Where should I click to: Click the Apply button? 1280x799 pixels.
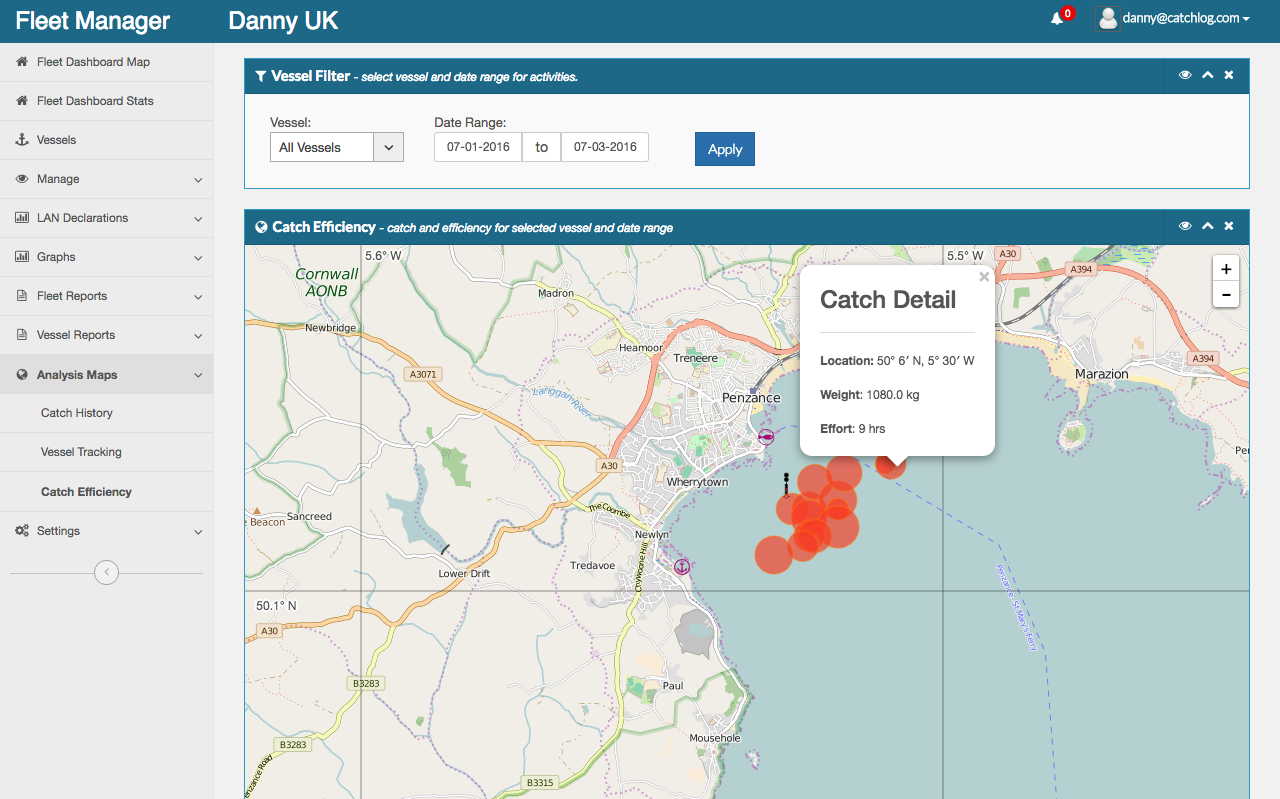coord(725,149)
